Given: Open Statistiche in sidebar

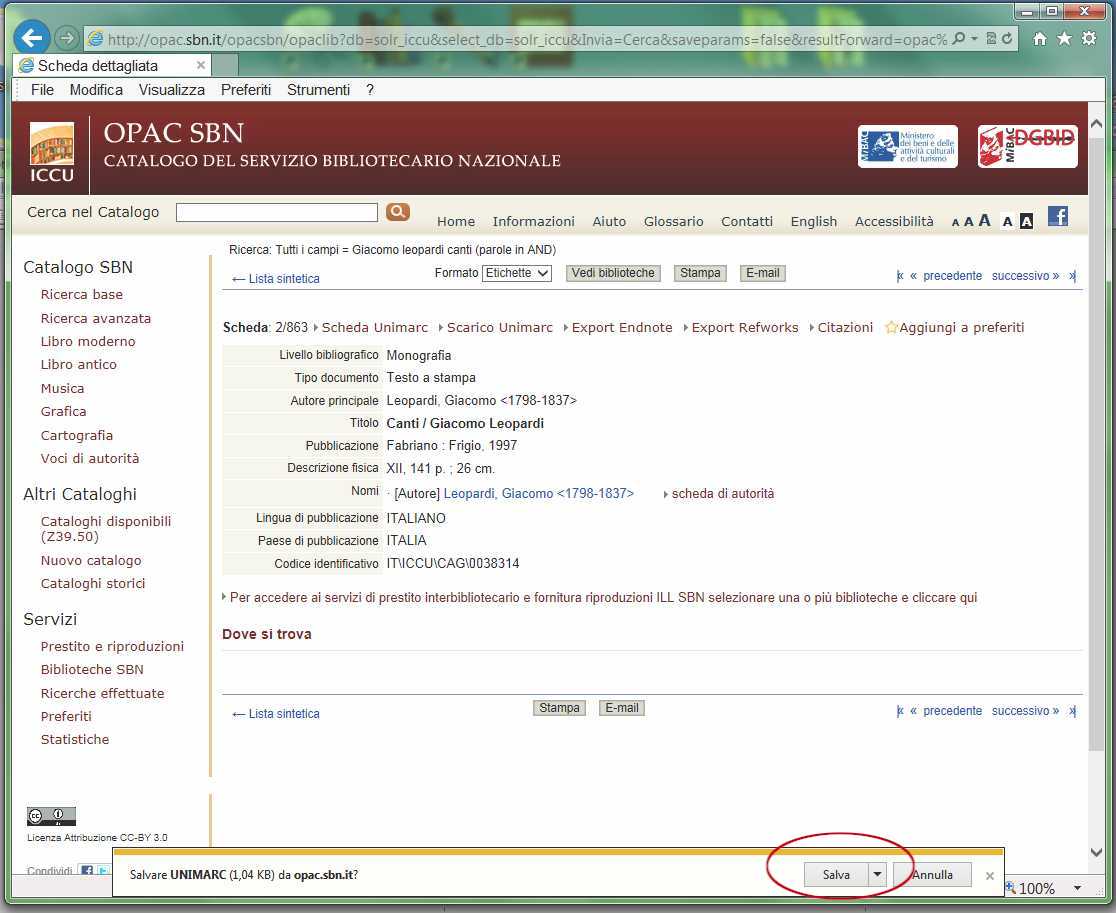Looking at the screenshot, I should (75, 739).
